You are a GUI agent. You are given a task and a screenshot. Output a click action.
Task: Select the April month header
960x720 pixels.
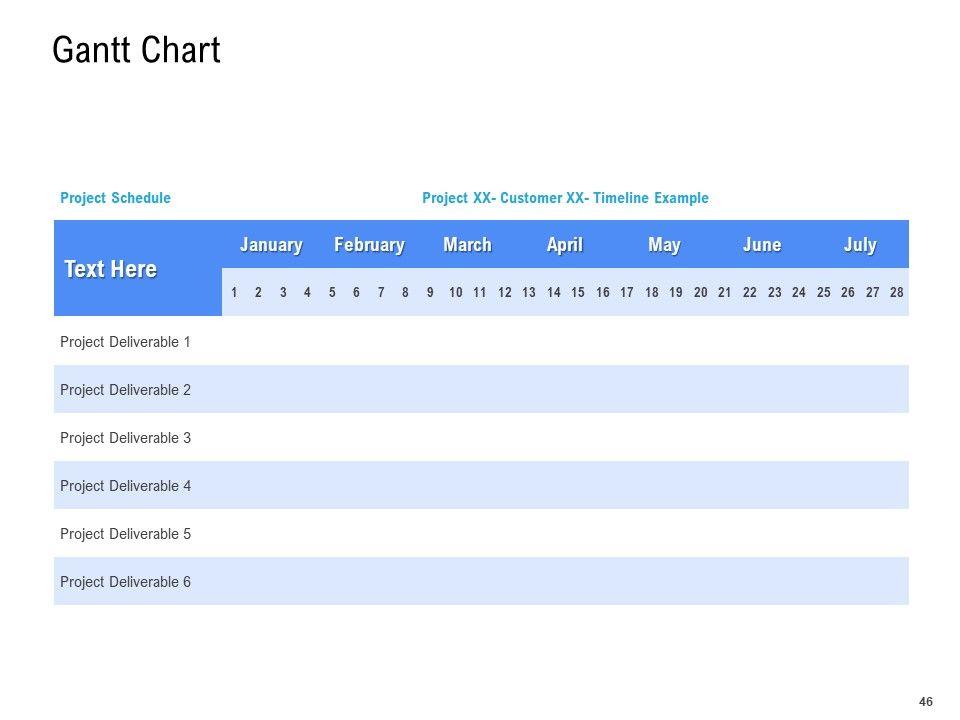564,245
